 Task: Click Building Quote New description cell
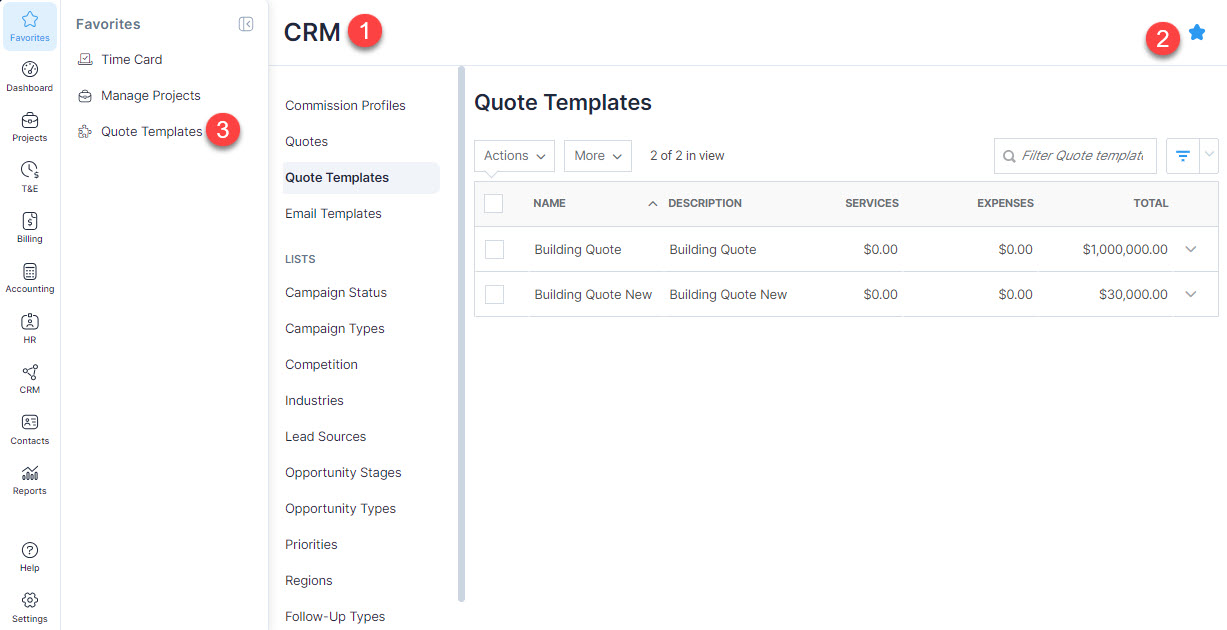(728, 295)
